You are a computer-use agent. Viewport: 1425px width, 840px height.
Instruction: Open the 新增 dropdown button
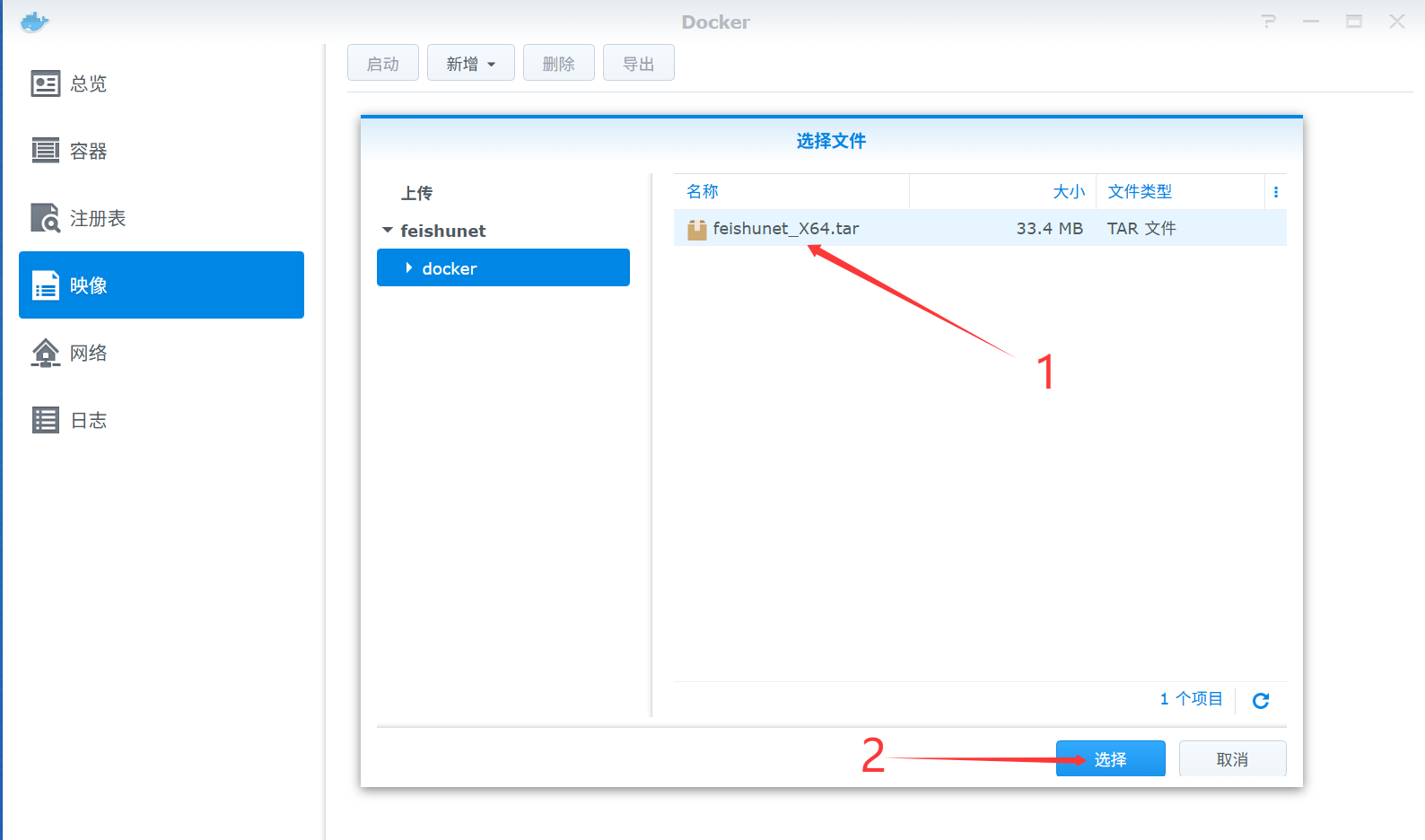(x=471, y=63)
